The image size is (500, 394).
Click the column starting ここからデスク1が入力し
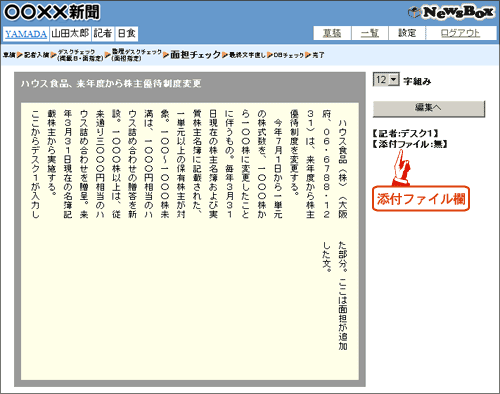coord(36,164)
